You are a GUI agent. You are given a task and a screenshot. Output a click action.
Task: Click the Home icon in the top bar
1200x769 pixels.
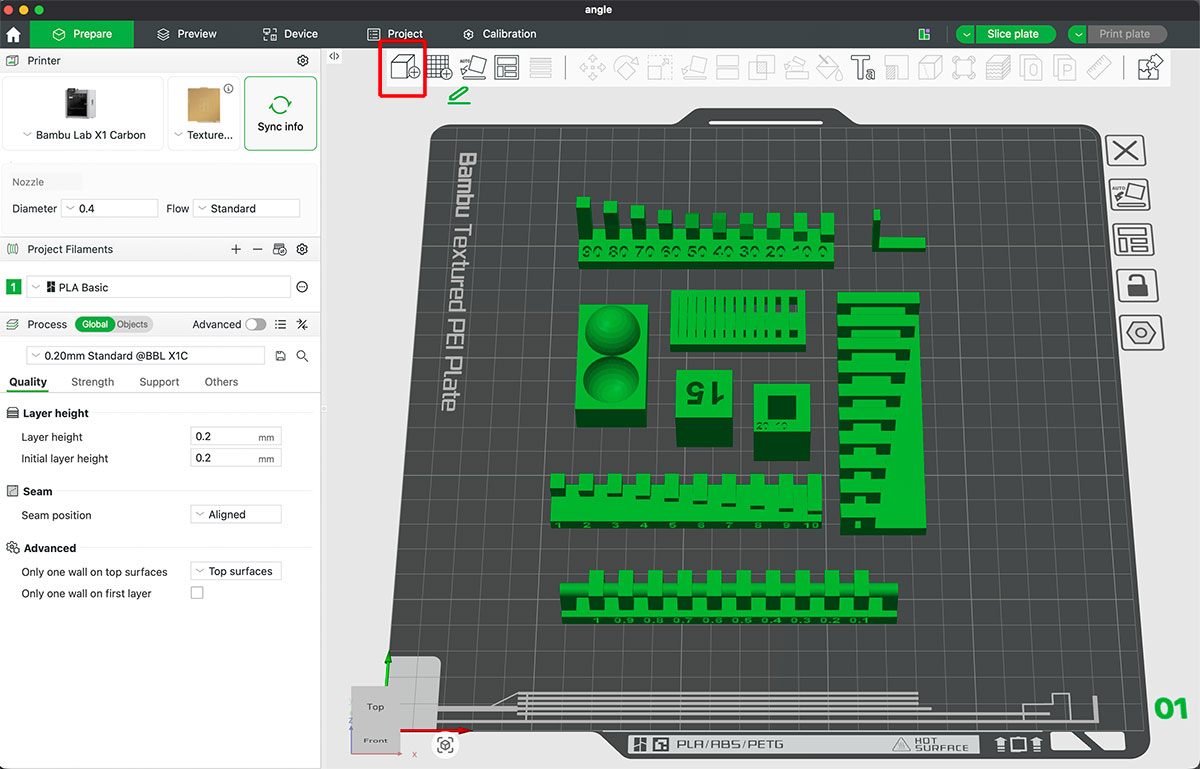(14, 34)
